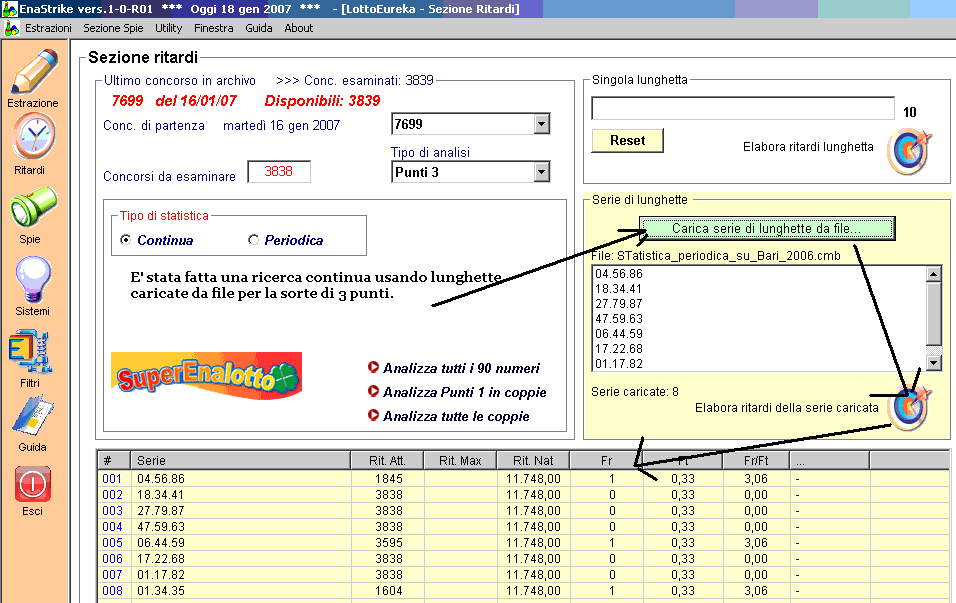Open the Filtri sidebar icon
The height and width of the screenshot is (603, 956).
pyautogui.click(x=30, y=351)
